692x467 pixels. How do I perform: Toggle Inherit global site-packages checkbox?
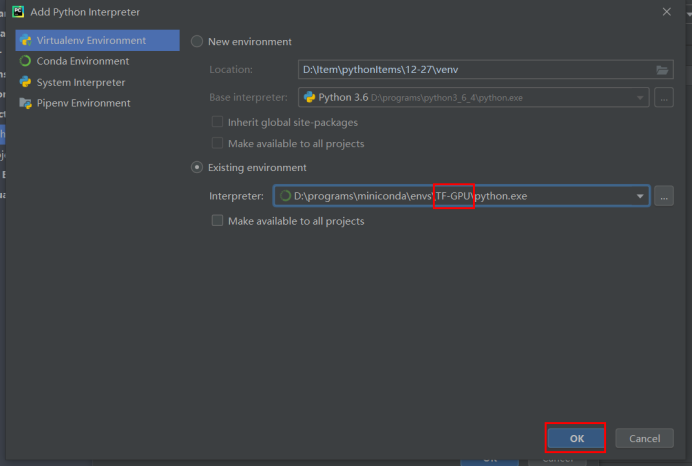[218, 122]
